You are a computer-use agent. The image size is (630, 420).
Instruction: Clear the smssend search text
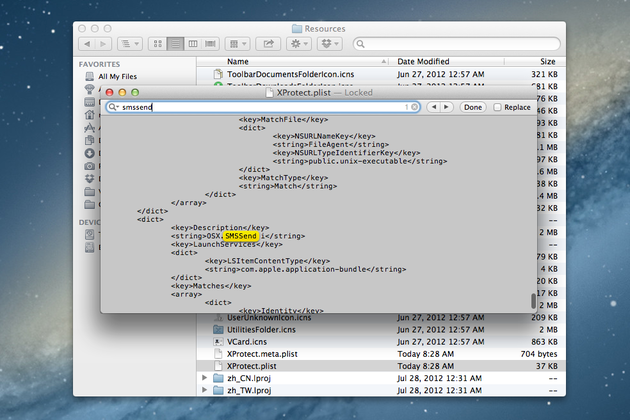[413, 107]
